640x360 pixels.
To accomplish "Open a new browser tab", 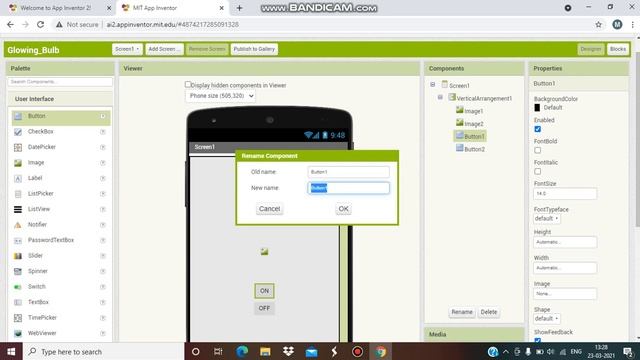I will pos(240,8).
